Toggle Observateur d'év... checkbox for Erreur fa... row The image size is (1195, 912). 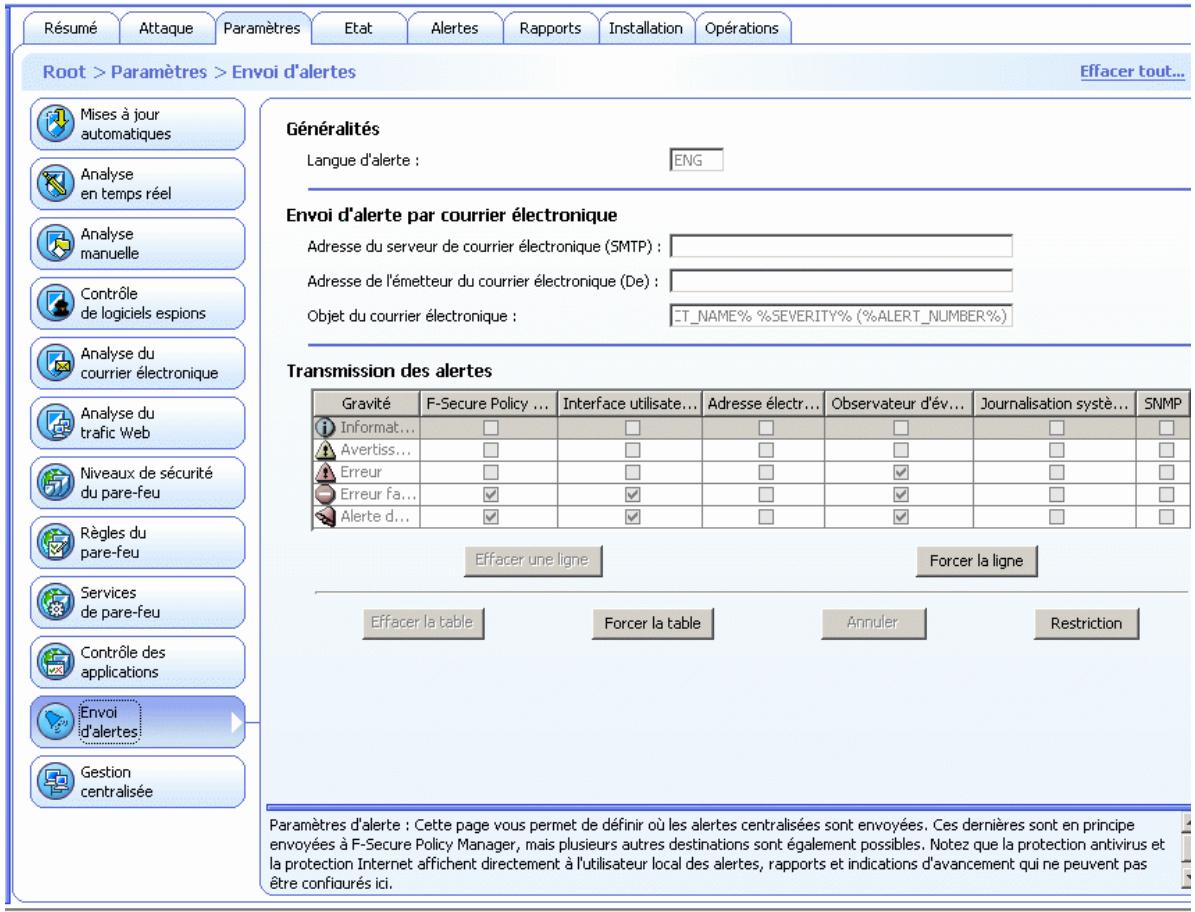pos(901,494)
